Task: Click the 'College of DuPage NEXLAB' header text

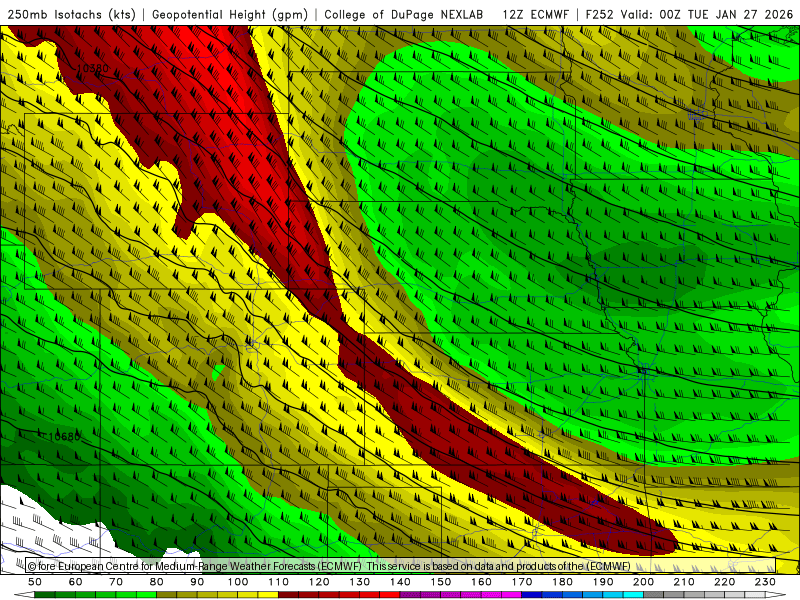Action: 404,15
